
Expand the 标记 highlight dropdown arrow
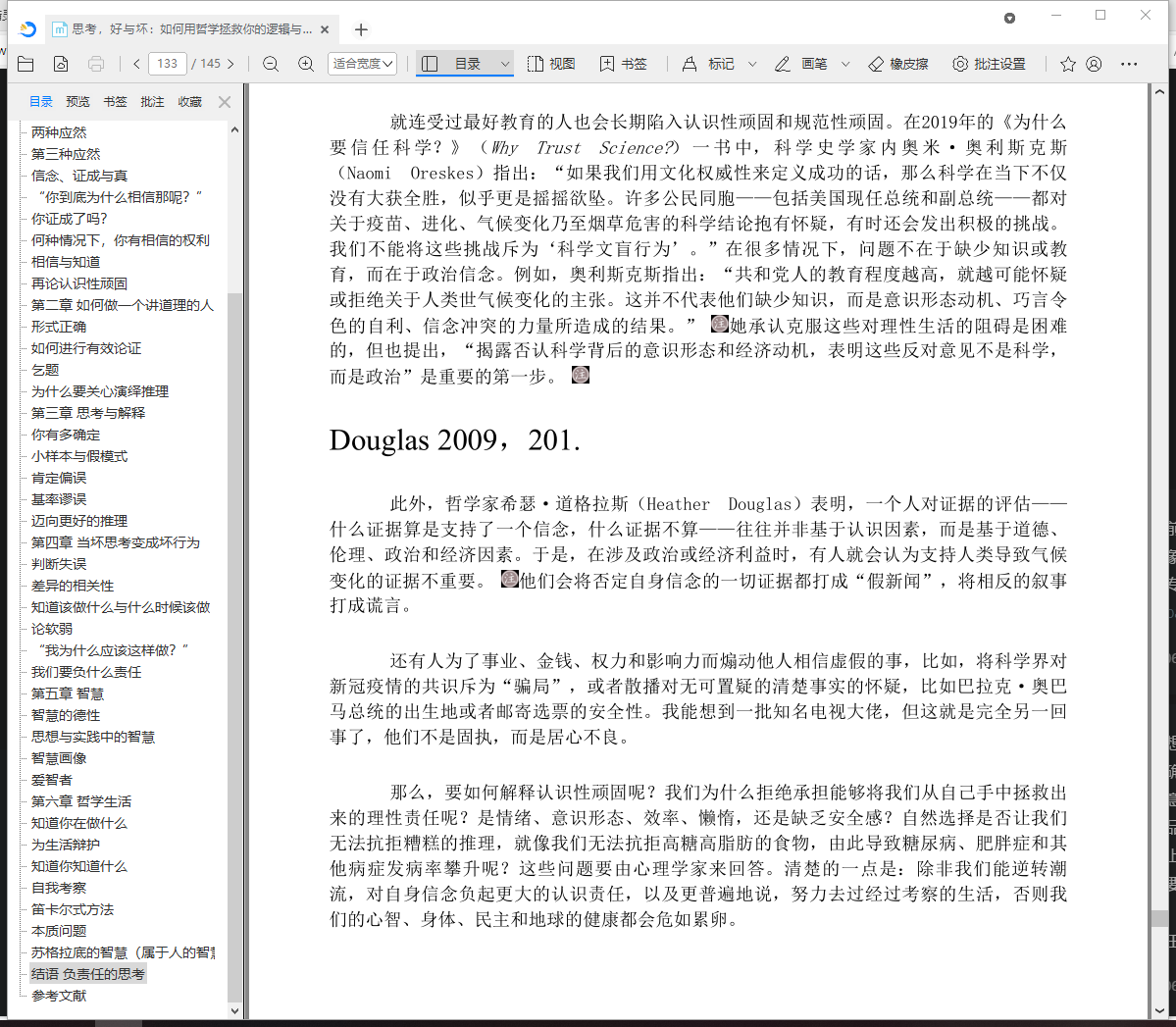pyautogui.click(x=752, y=64)
